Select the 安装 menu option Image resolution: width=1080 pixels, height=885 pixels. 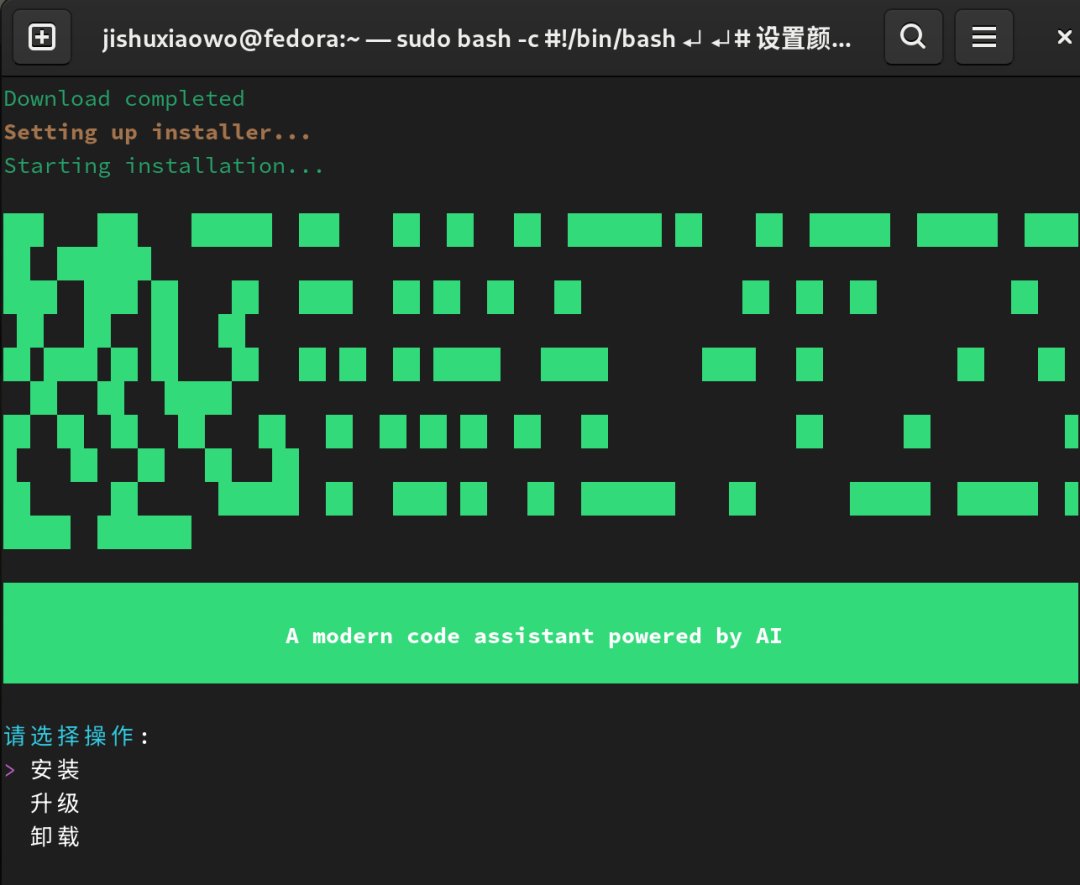pos(55,769)
